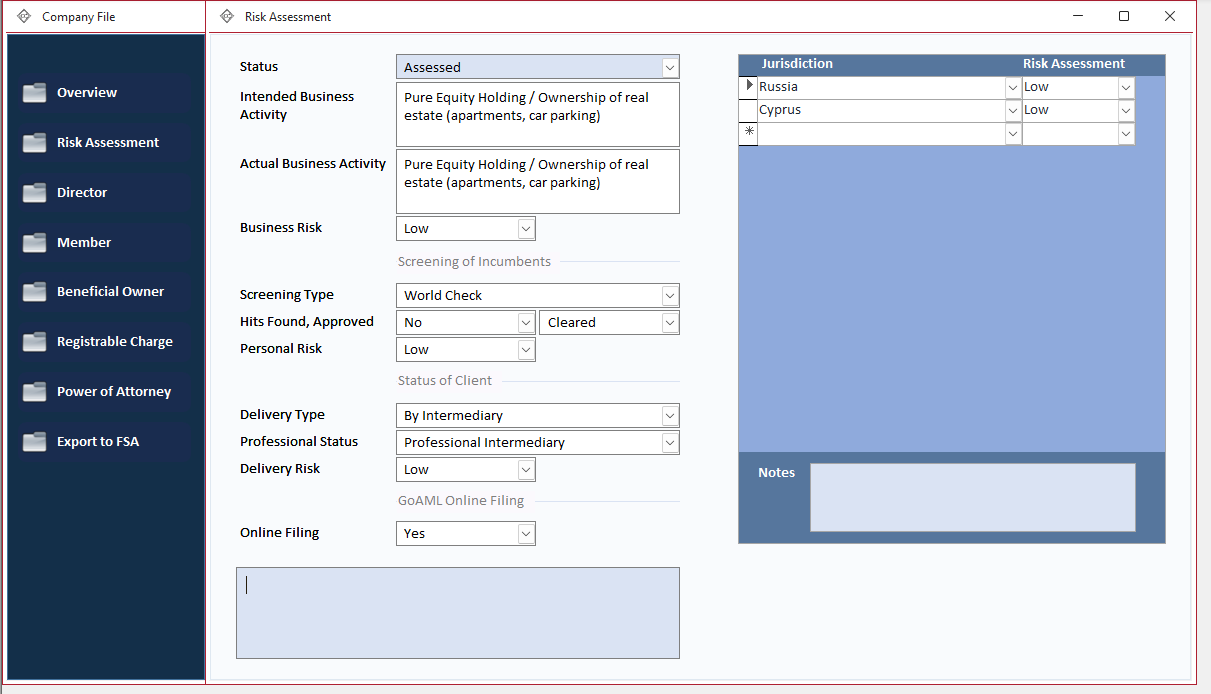Click inside the Notes text area
The height and width of the screenshot is (694, 1211).
pyautogui.click(x=972, y=497)
